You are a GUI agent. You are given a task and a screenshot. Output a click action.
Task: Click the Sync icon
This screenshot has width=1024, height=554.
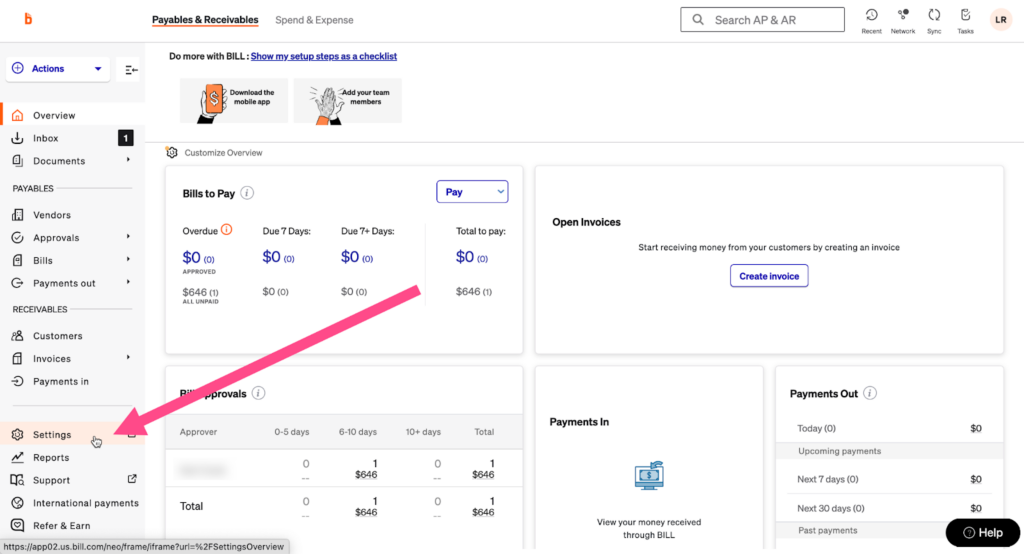tap(934, 15)
